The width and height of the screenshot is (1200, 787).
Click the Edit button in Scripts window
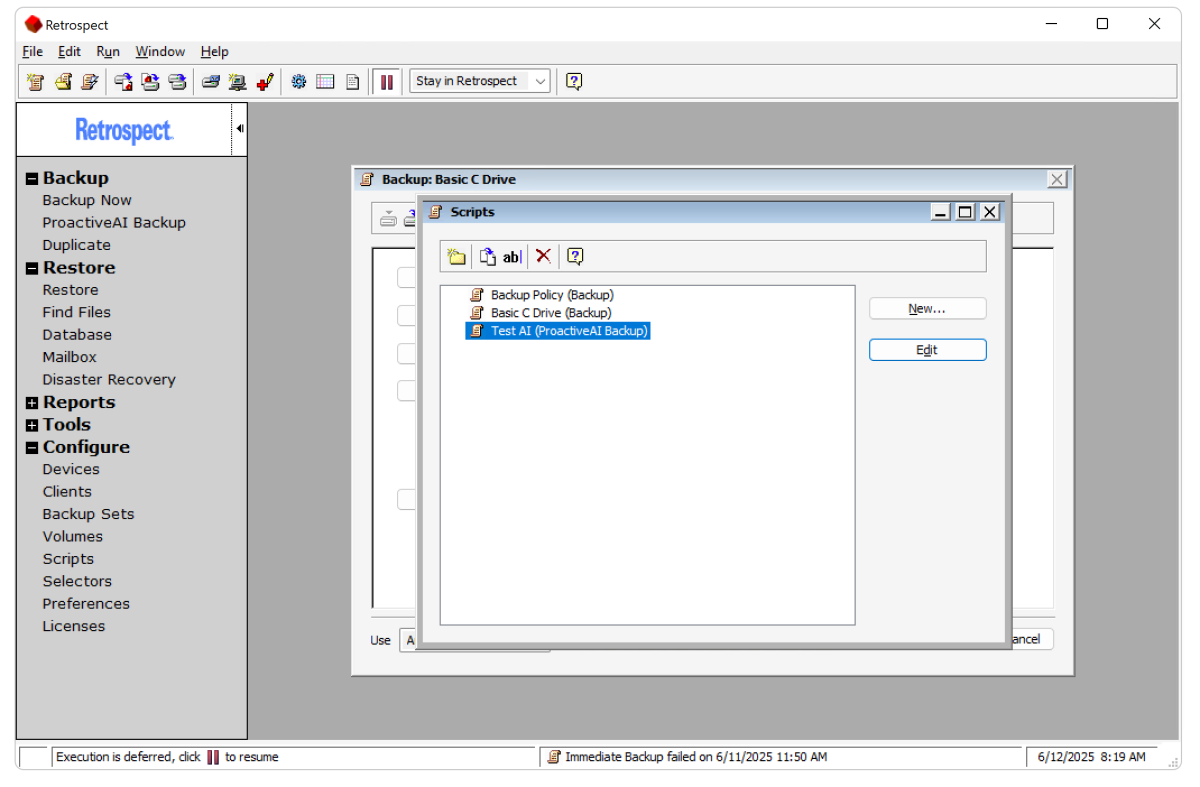(928, 350)
